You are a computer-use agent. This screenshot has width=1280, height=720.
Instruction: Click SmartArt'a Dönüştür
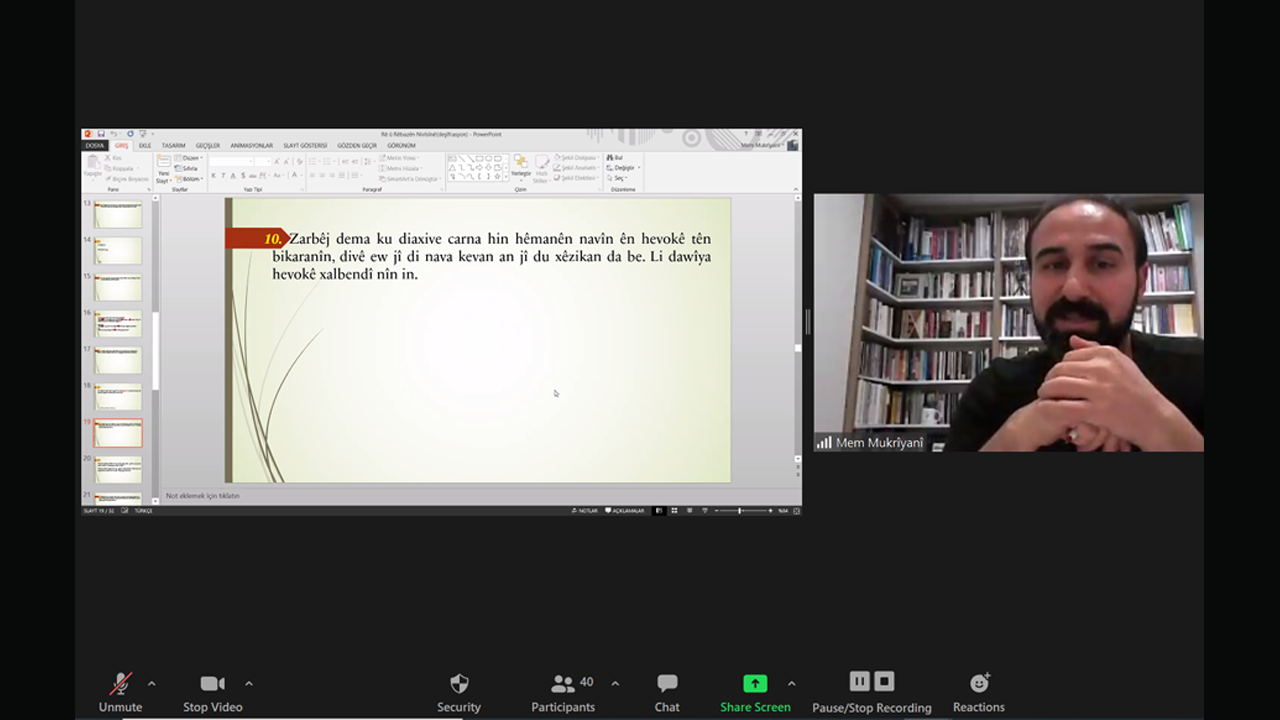[411, 179]
